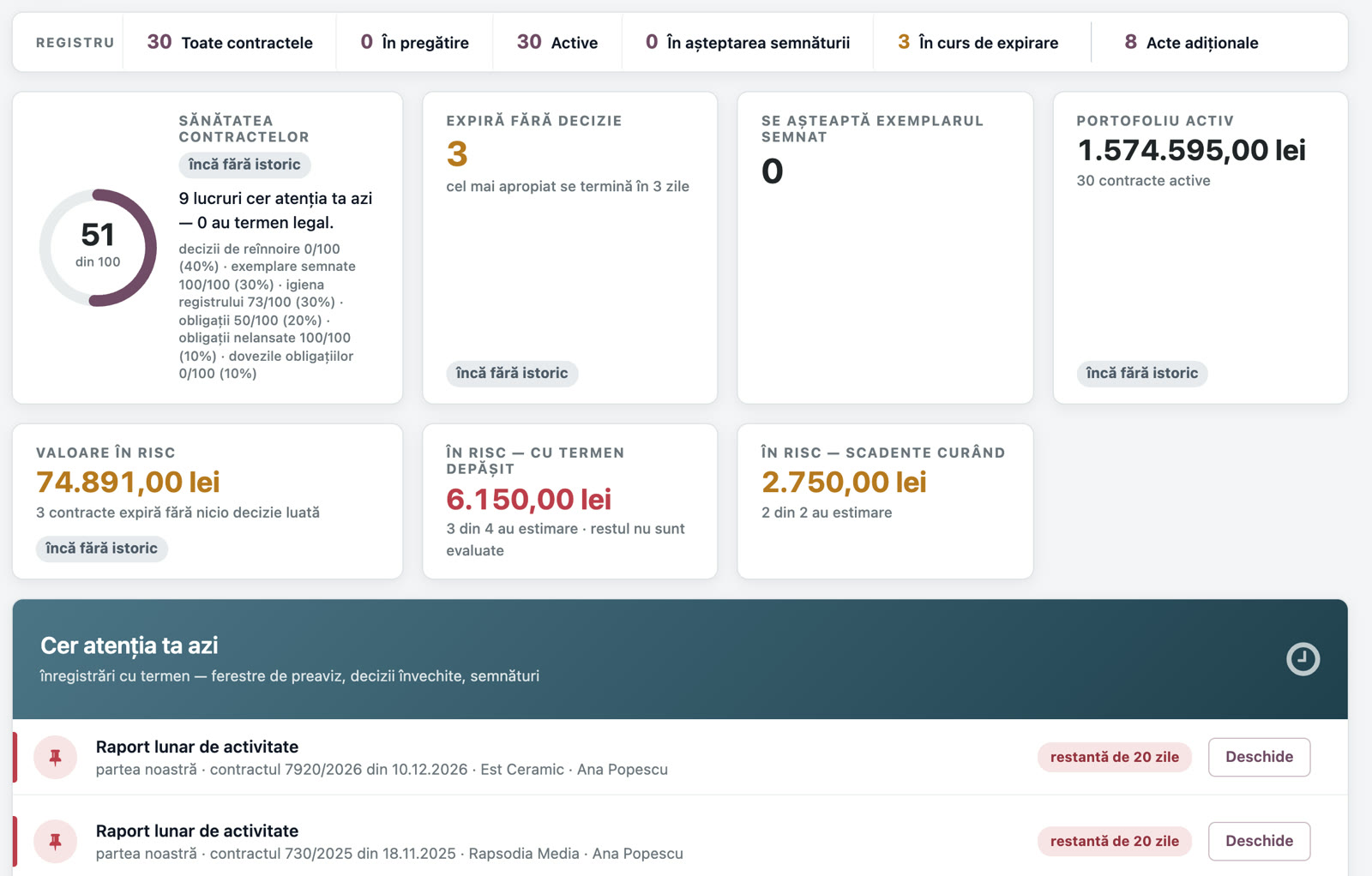Image resolution: width=1372 pixels, height=876 pixels.
Task: Click the text 9 lucruri cer atenția ta azi
Action: (x=275, y=199)
